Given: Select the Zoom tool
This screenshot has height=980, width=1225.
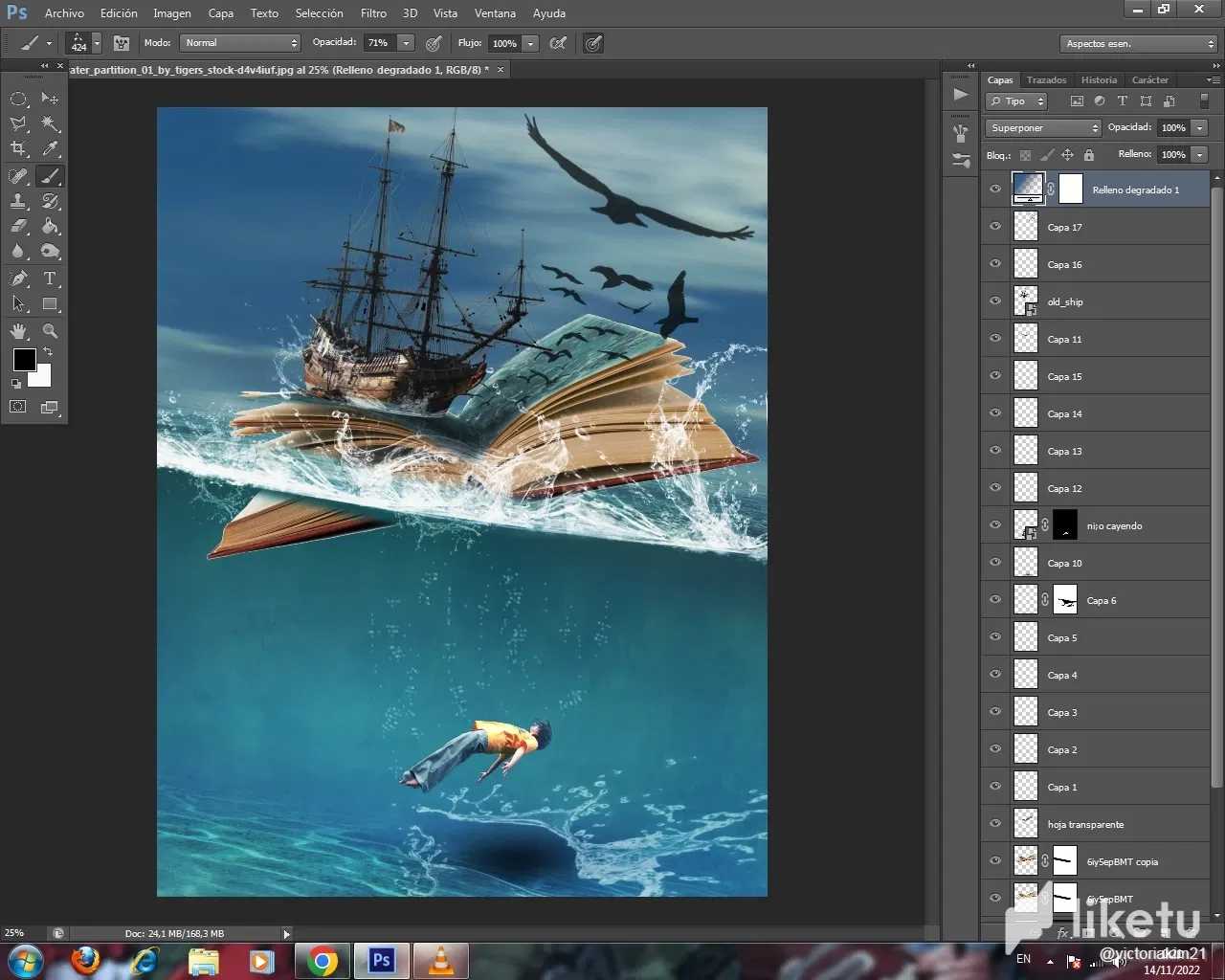Looking at the screenshot, I should point(50,331).
